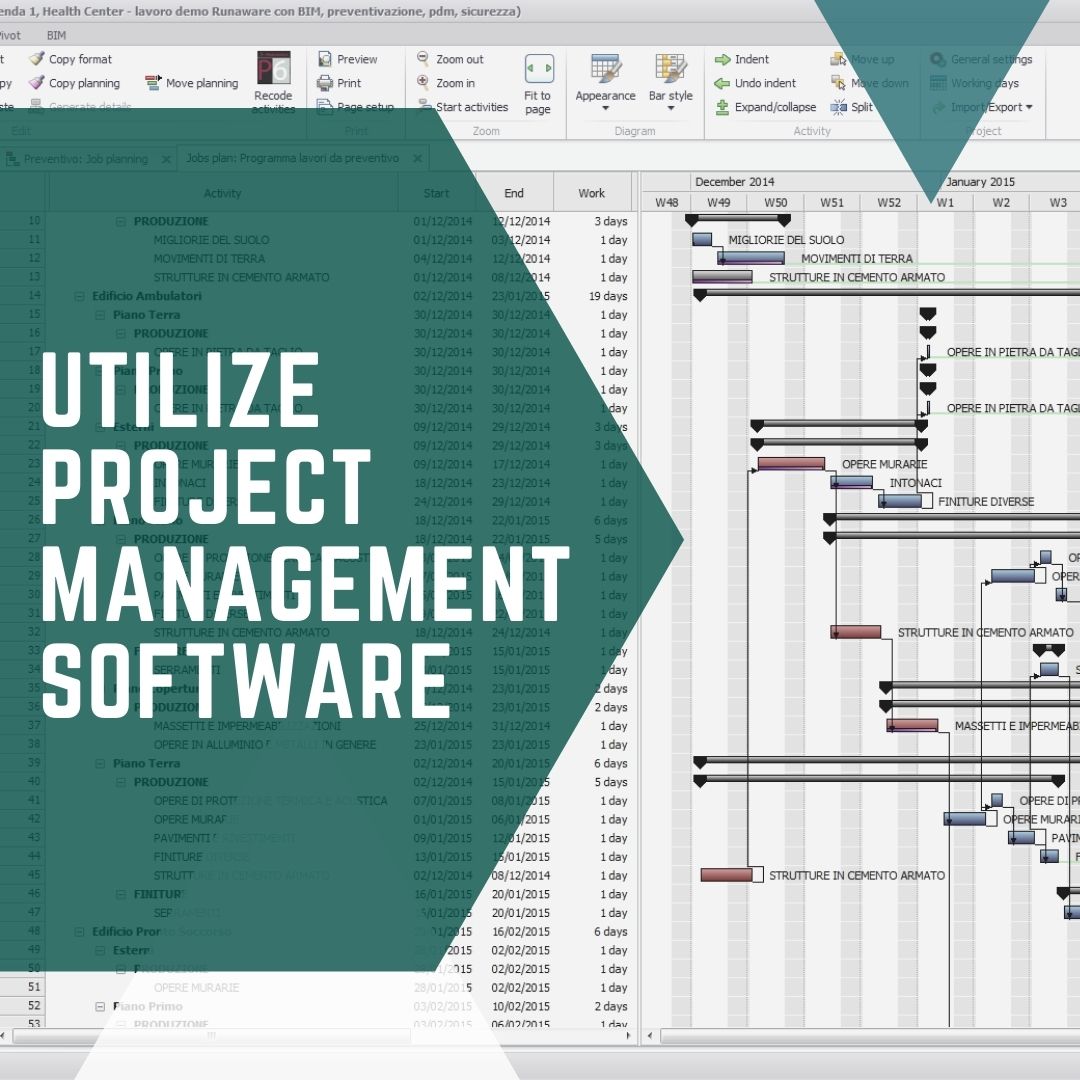Open the BIM ribbon tab
This screenshot has width=1080, height=1080.
[57, 35]
